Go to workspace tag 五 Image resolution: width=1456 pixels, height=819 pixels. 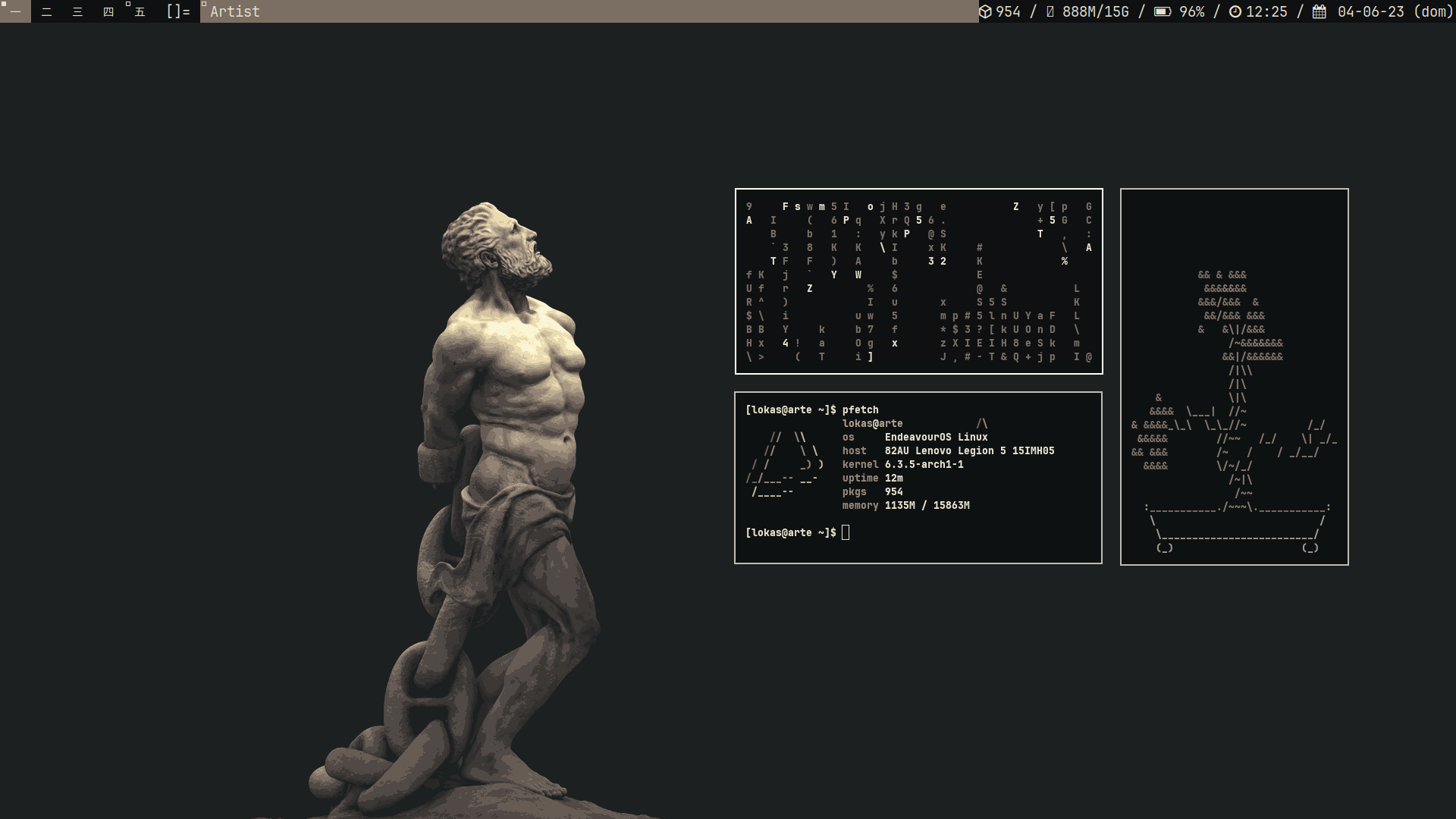[x=140, y=11]
